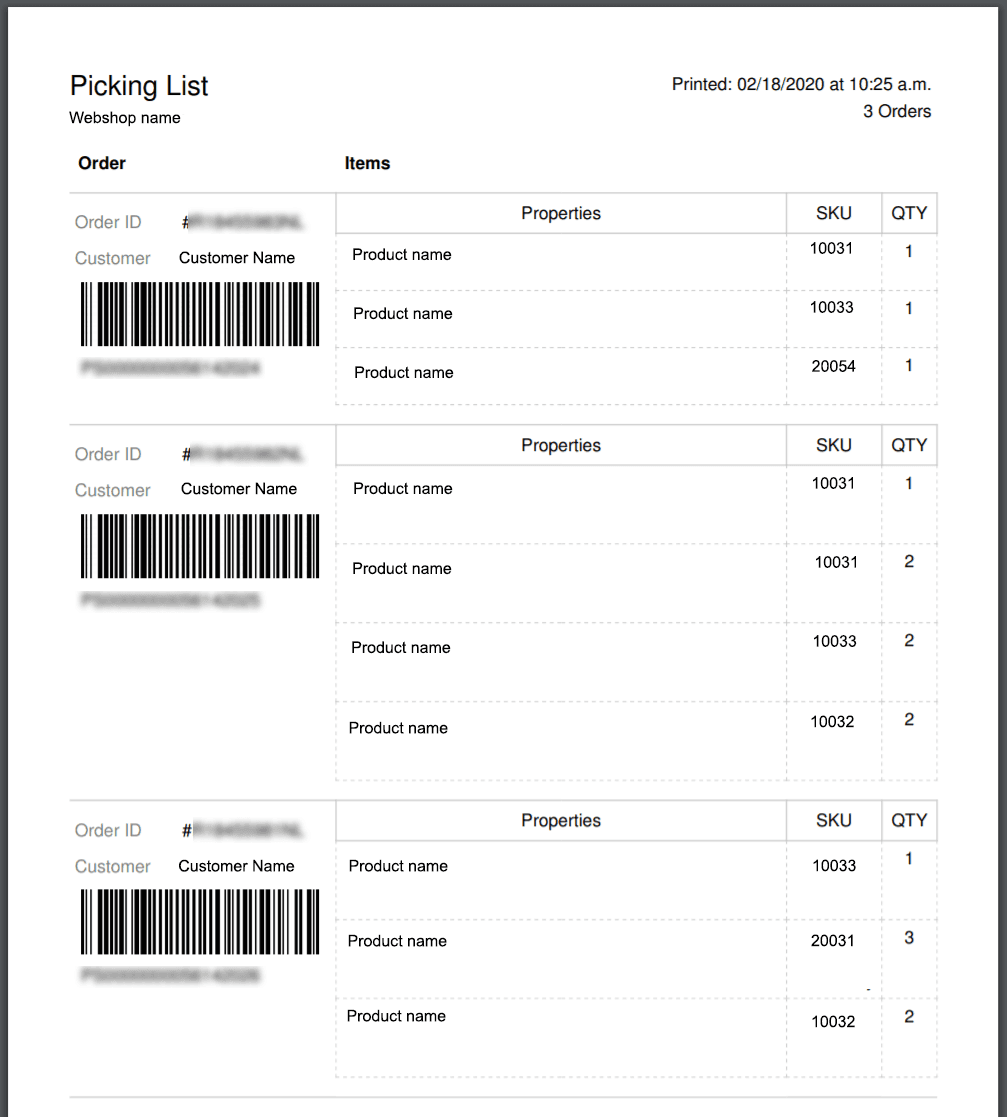
Task: Click the second order's QTY header
Action: pyautogui.click(x=909, y=445)
